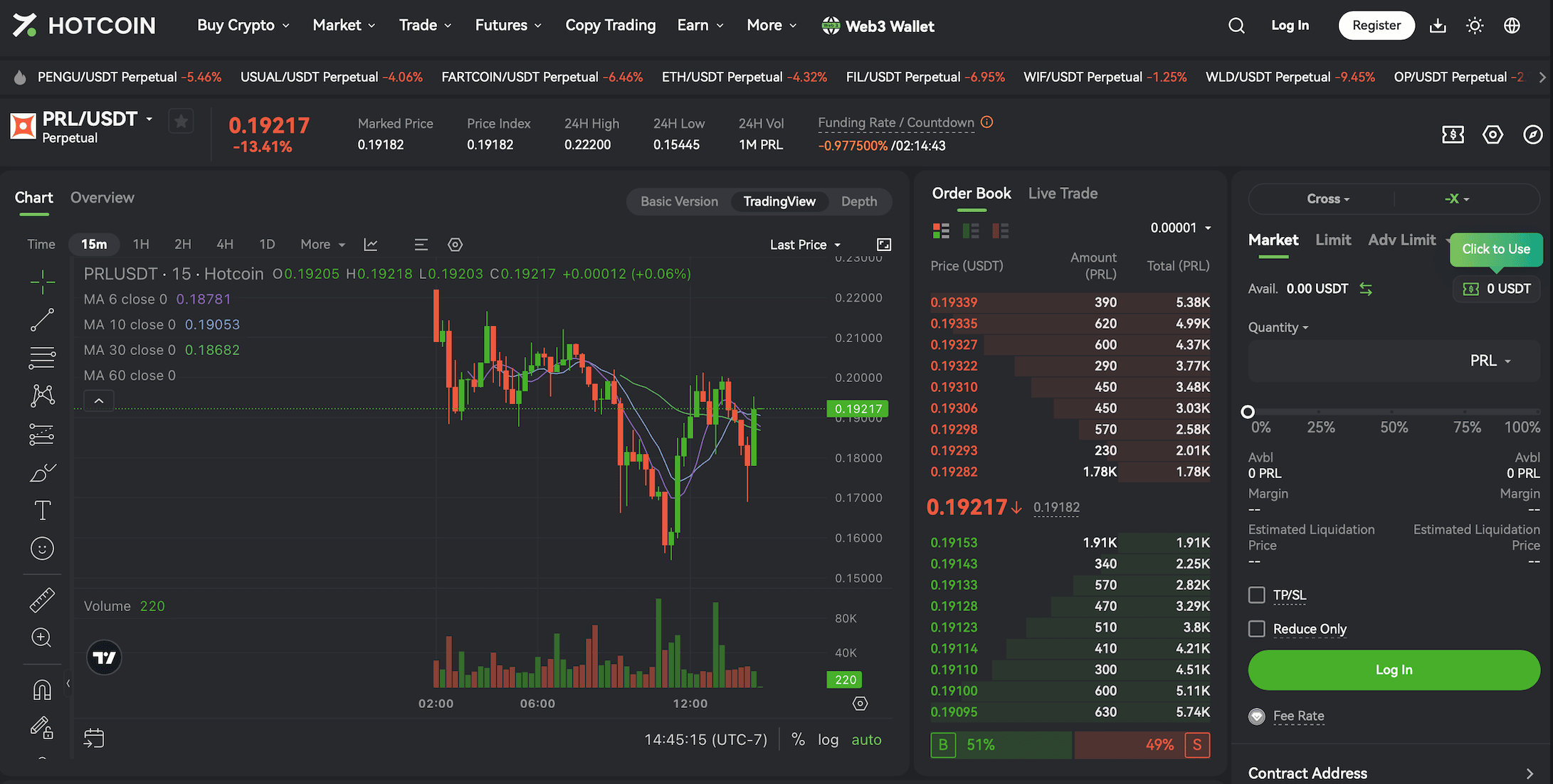Select the forecasting position tool
This screenshot has width=1553, height=784.
coord(42,434)
